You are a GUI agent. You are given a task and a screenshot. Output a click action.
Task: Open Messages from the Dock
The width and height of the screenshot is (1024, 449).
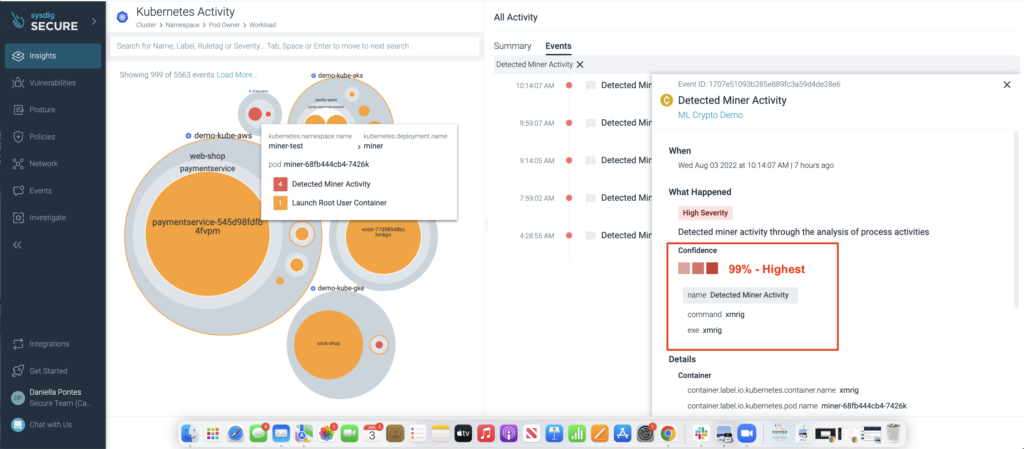[x=259, y=432]
